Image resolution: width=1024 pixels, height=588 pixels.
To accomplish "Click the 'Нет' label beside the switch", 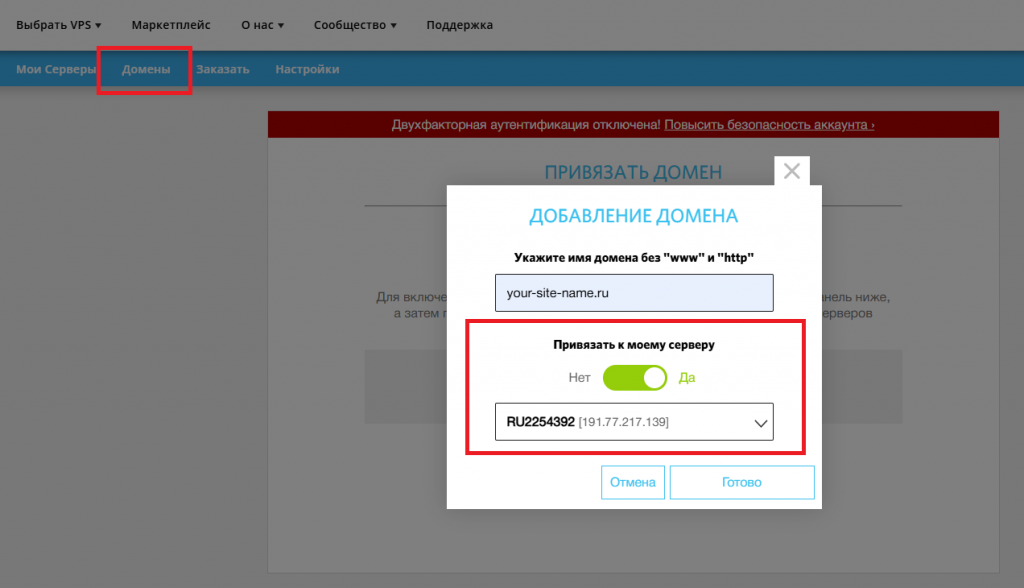I will tap(580, 378).
